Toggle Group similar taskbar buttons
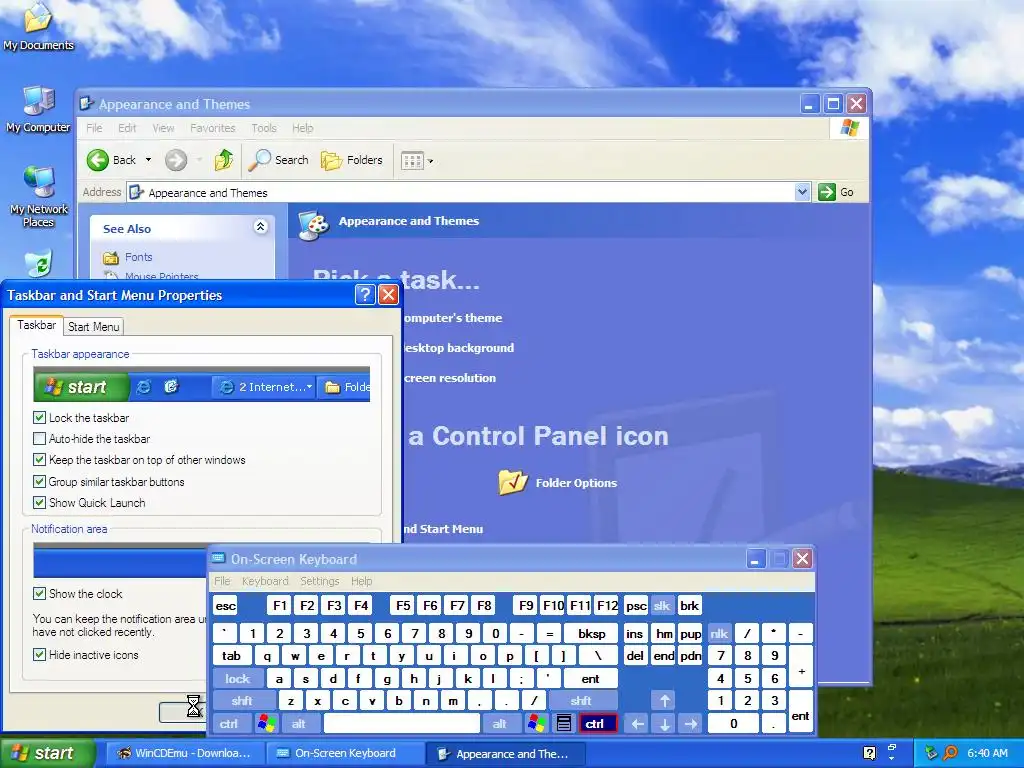 [39, 482]
